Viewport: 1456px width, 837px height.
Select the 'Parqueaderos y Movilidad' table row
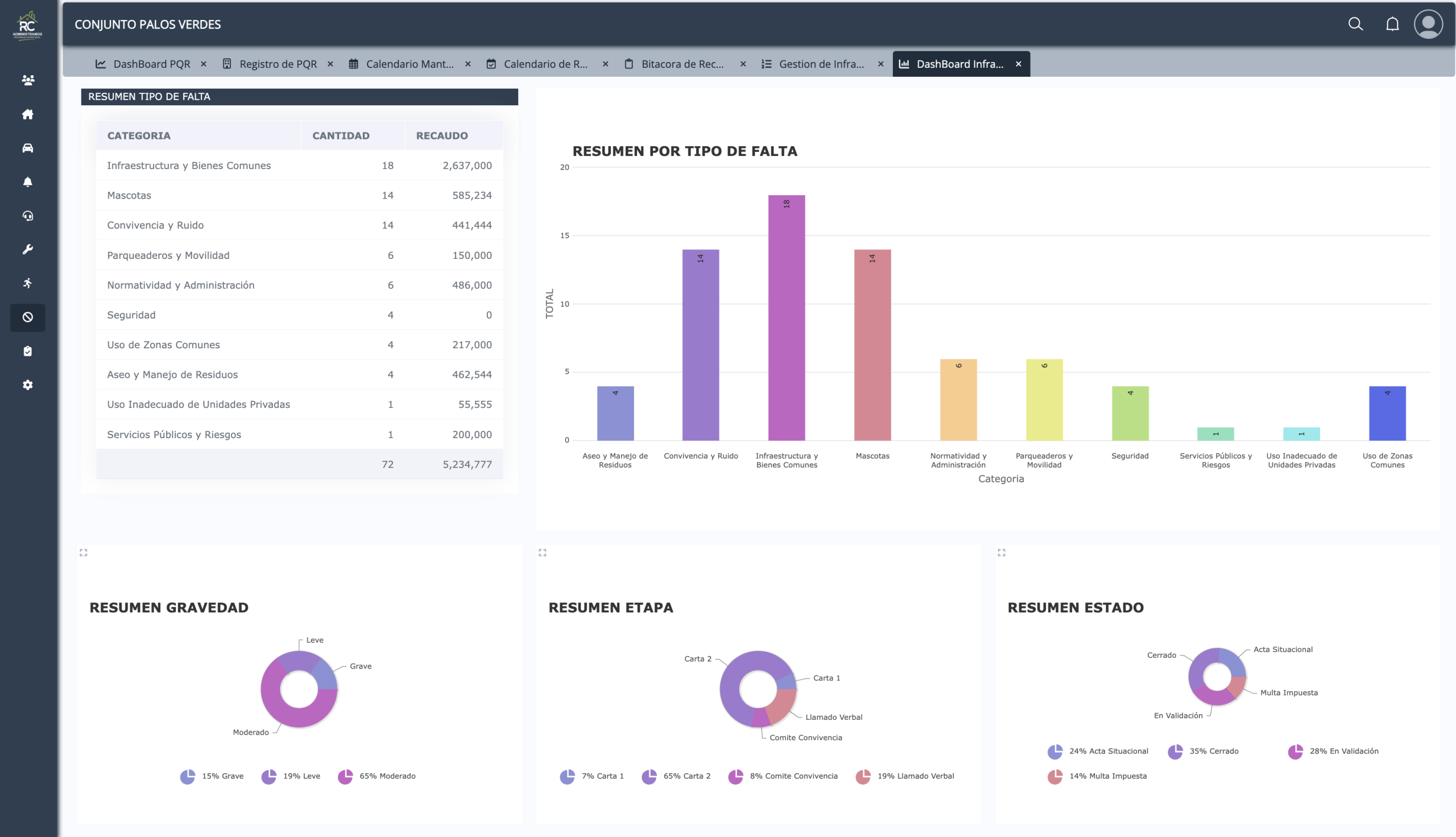click(x=299, y=255)
